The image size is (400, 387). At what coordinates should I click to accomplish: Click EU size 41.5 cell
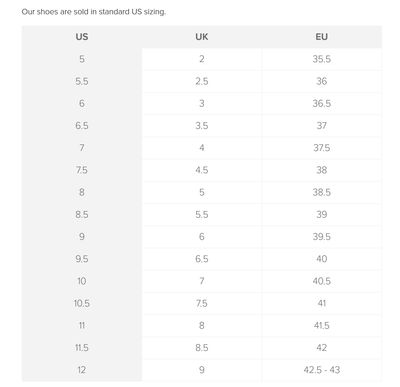(x=322, y=326)
